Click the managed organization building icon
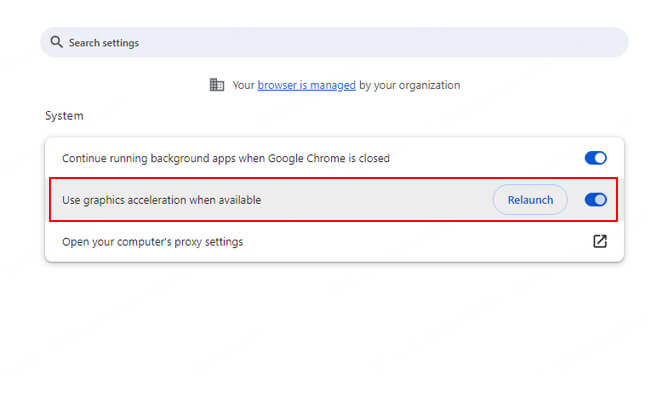Screen dimensions: 650x400 pos(217,85)
